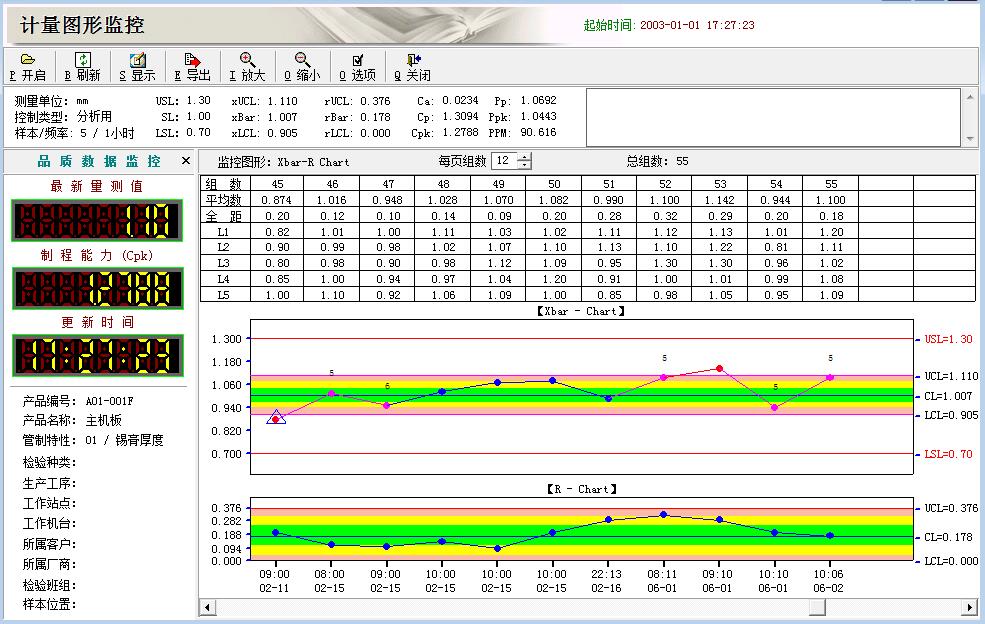This screenshot has width=985, height=624.
Task: Close the 品质数据监控 side panel
Action: coord(185,161)
